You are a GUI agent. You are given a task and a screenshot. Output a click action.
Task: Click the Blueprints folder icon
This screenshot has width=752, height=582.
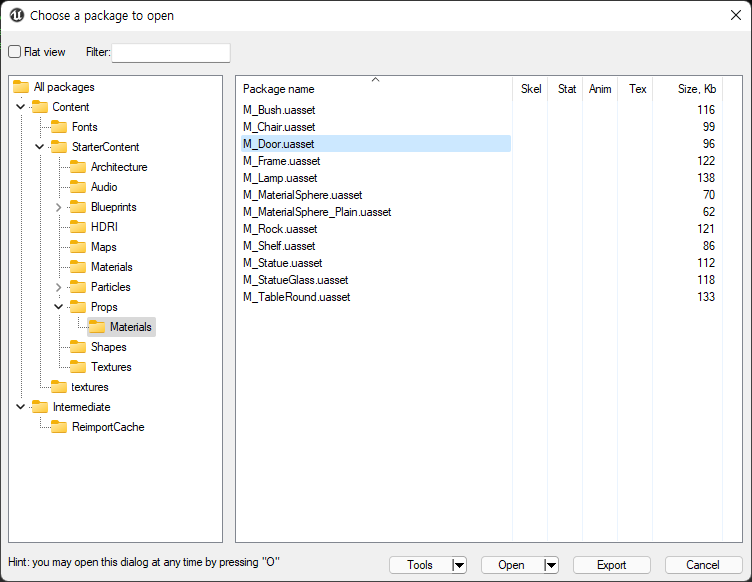pyautogui.click(x=78, y=207)
